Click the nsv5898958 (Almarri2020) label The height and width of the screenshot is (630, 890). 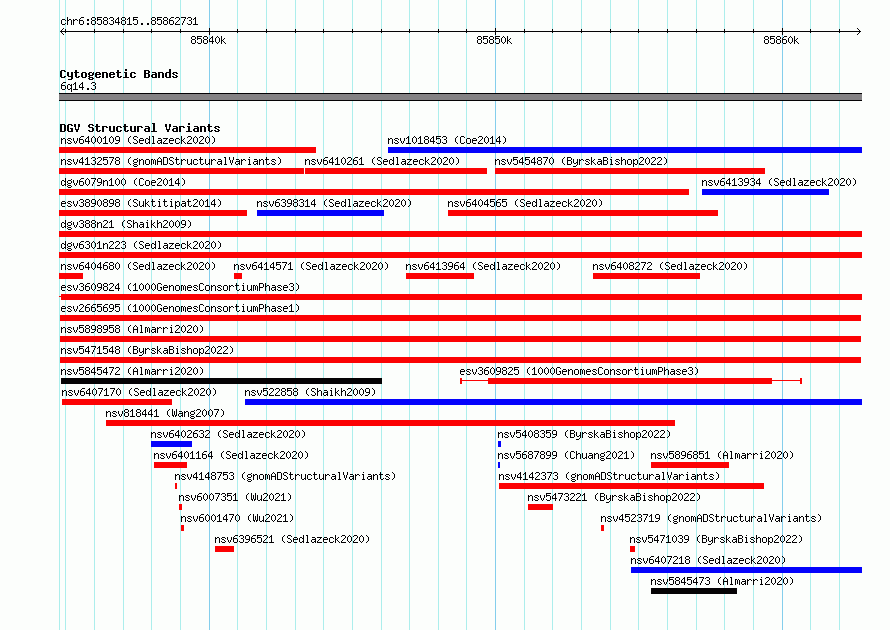click(x=132, y=329)
